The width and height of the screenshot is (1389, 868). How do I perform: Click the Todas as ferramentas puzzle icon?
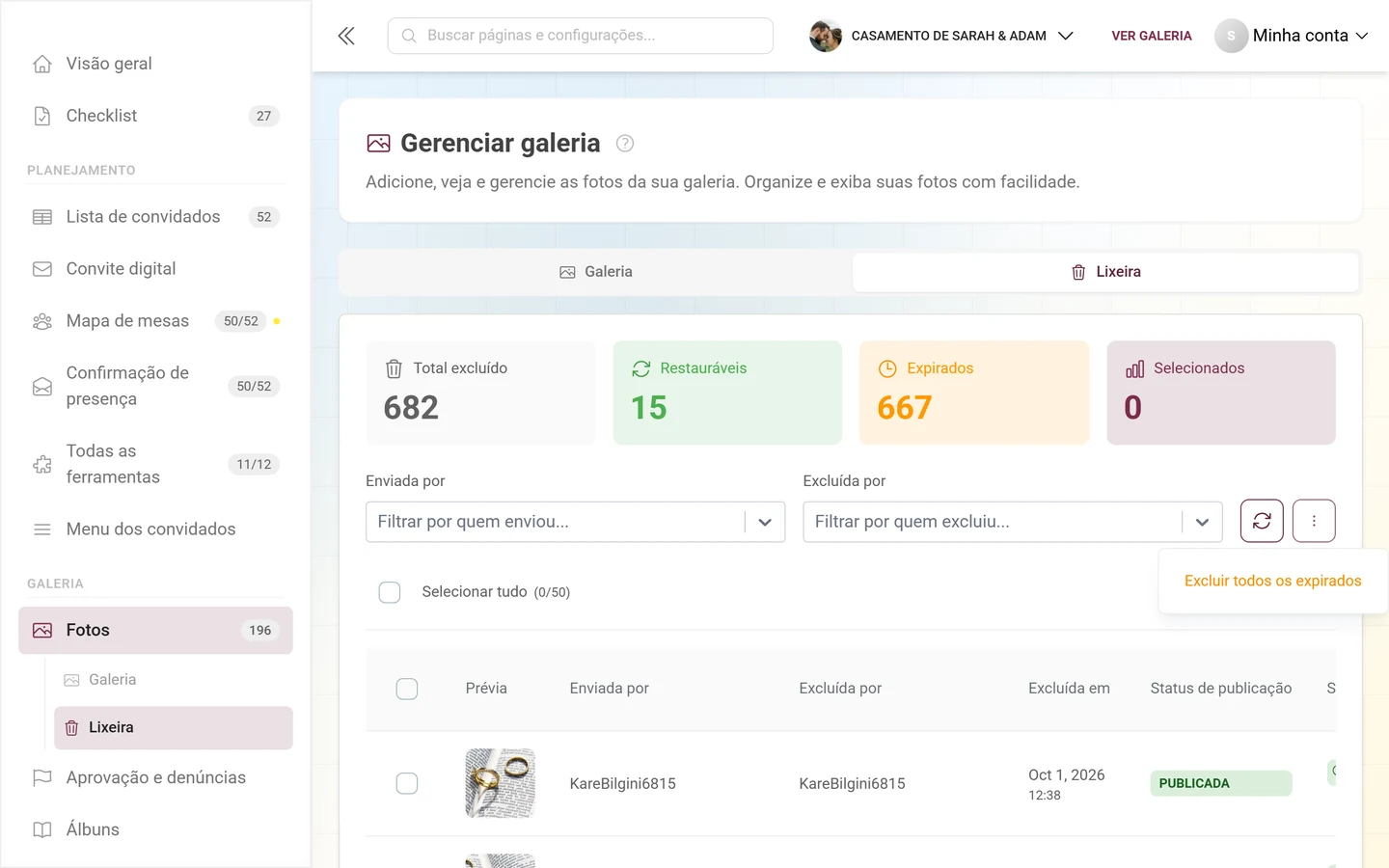tap(42, 464)
